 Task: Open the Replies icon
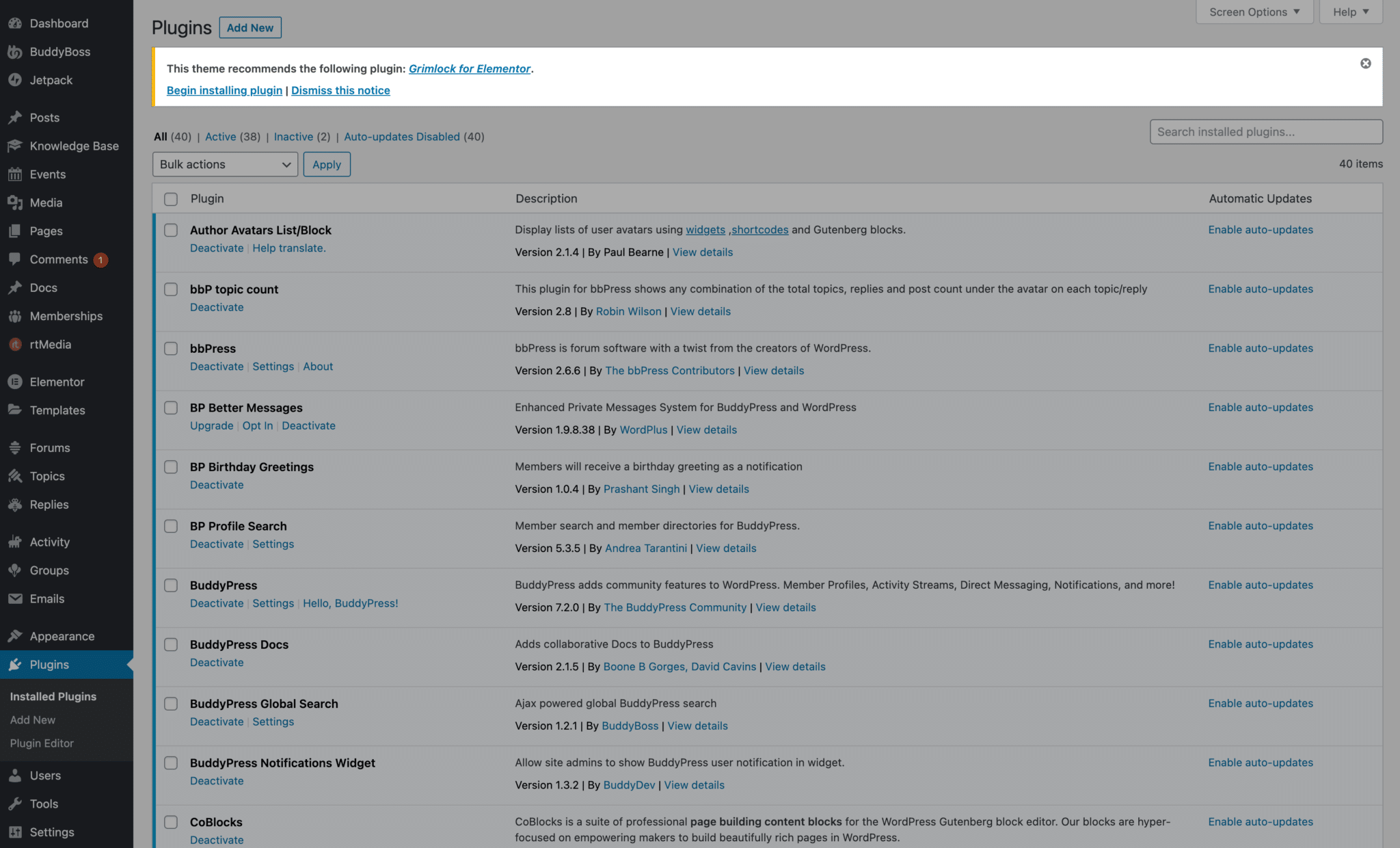tap(15, 505)
